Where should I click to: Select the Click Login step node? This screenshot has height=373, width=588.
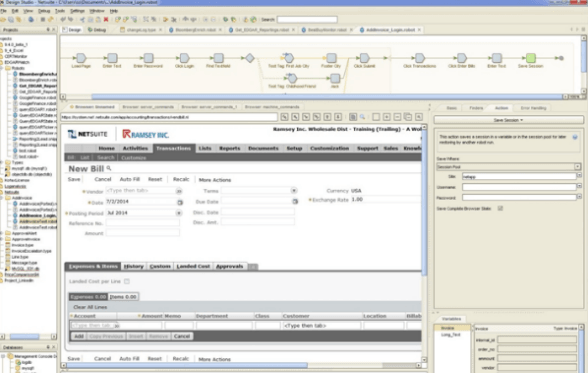click(184, 58)
